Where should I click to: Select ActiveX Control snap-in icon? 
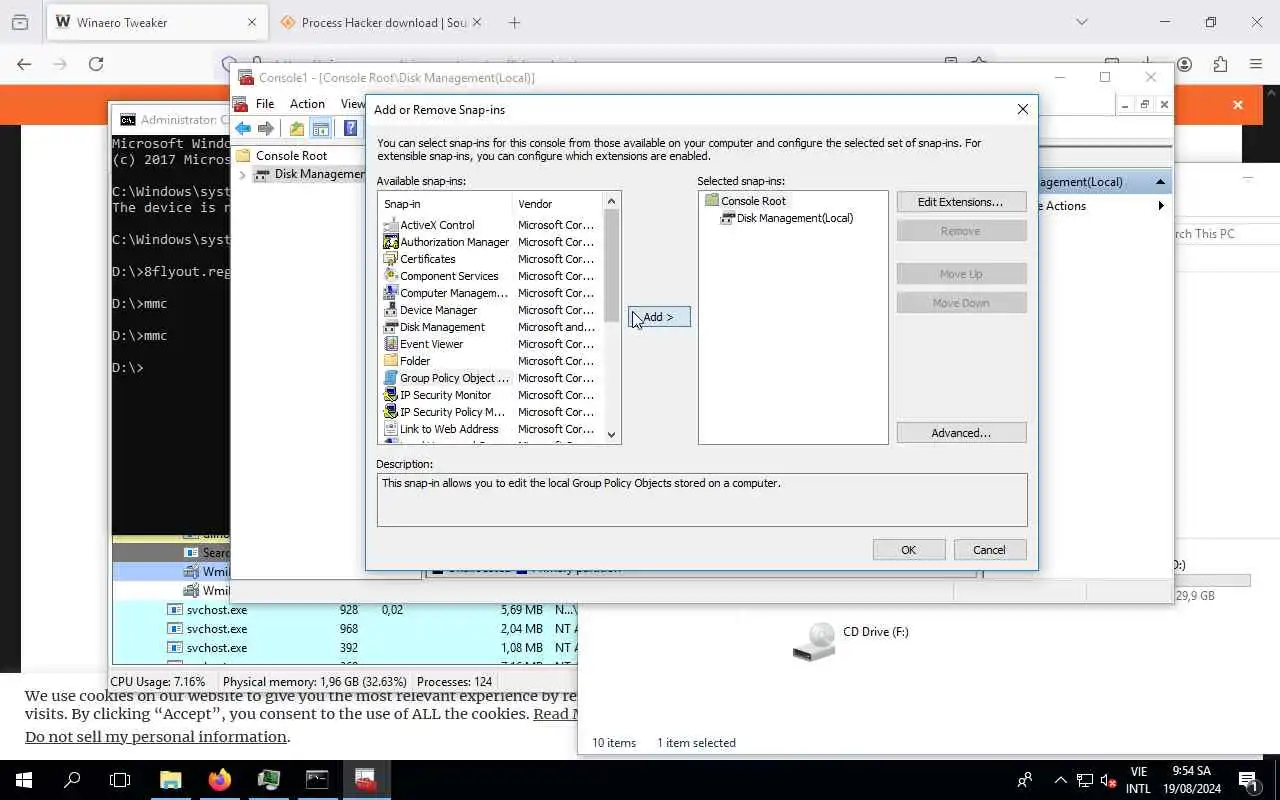(x=391, y=225)
